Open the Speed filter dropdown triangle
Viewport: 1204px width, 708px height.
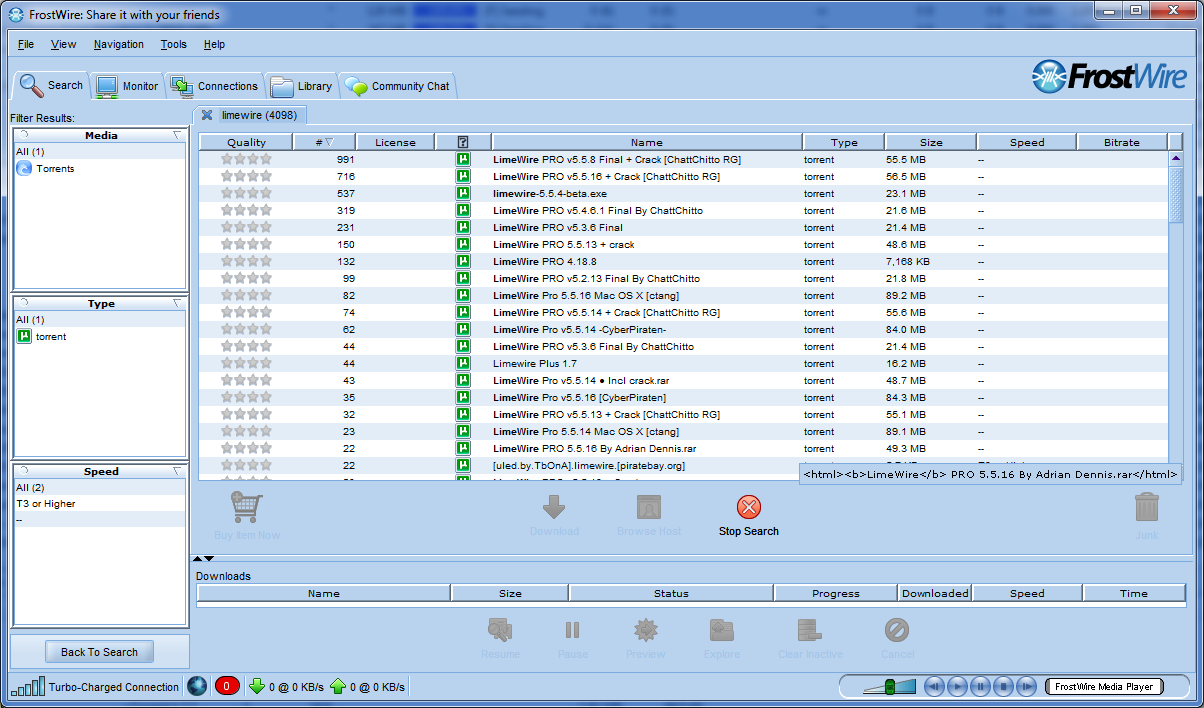click(177, 470)
